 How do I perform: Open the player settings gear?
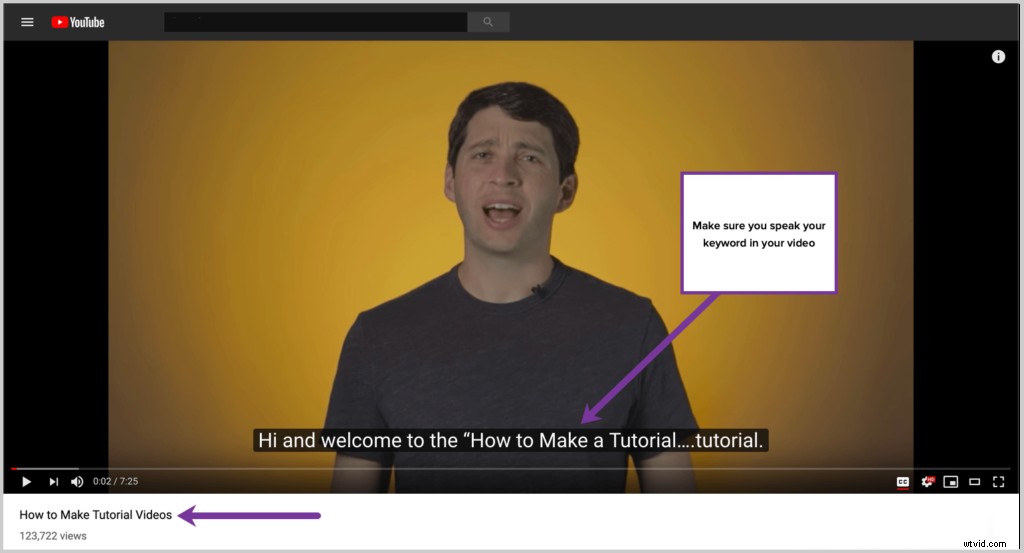pyautogui.click(x=927, y=482)
